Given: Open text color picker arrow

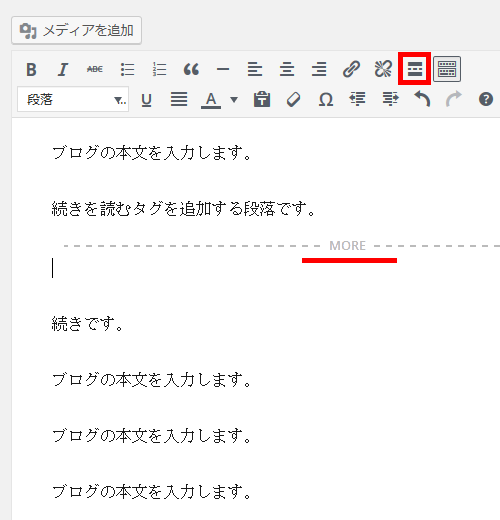Looking at the screenshot, I should 234,99.
